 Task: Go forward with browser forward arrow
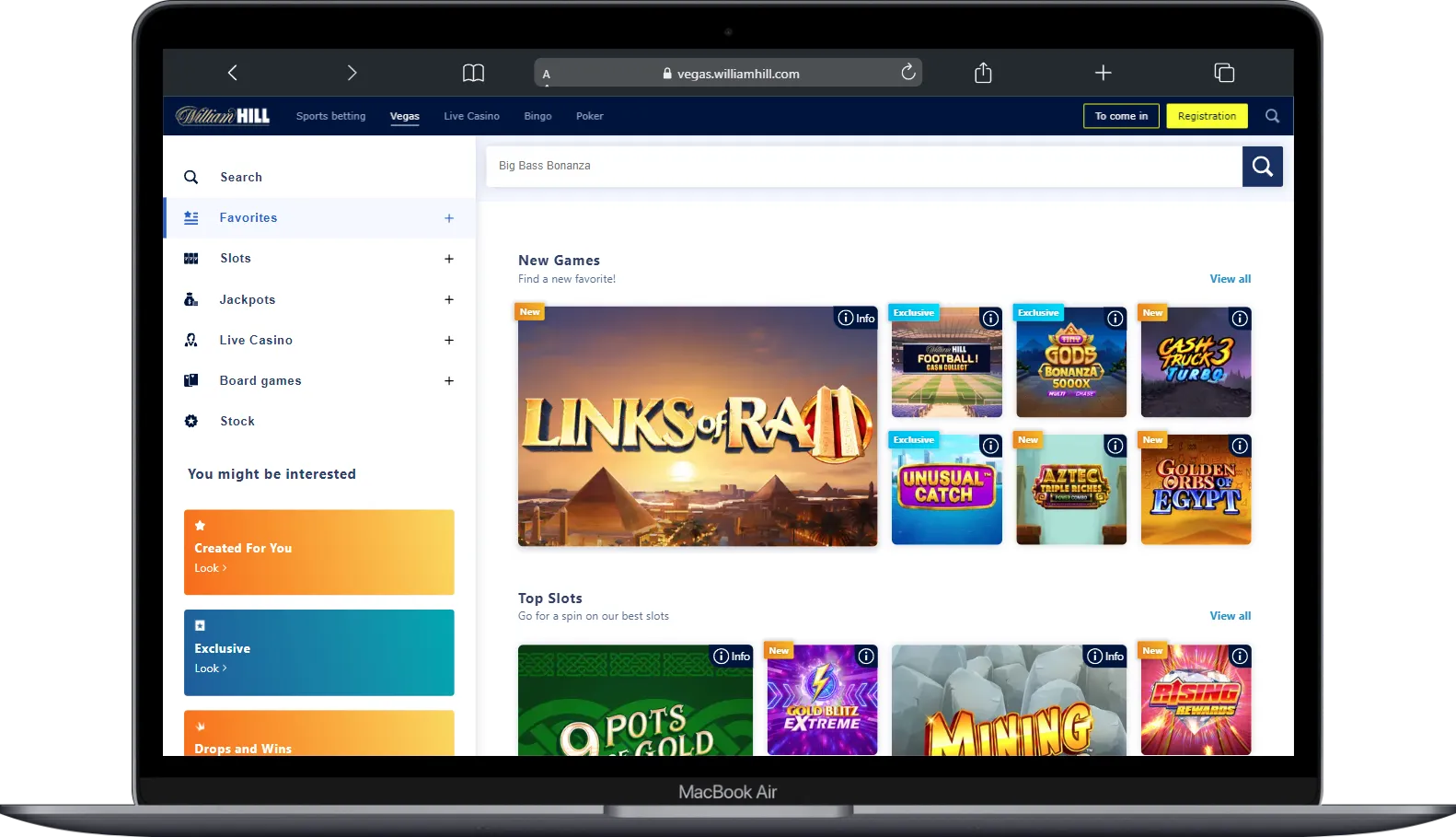(352, 73)
